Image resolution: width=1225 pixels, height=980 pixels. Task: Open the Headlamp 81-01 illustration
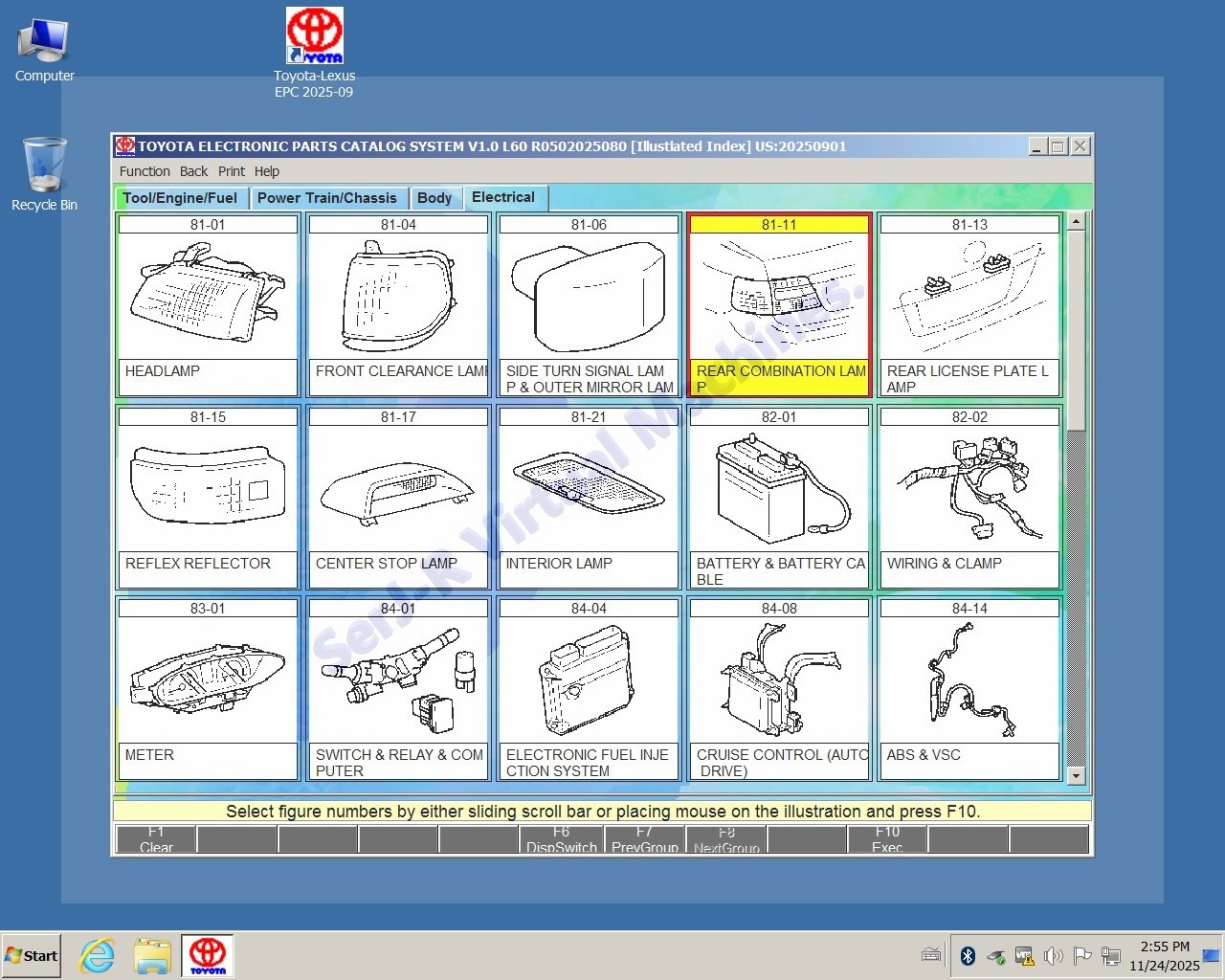click(x=207, y=297)
